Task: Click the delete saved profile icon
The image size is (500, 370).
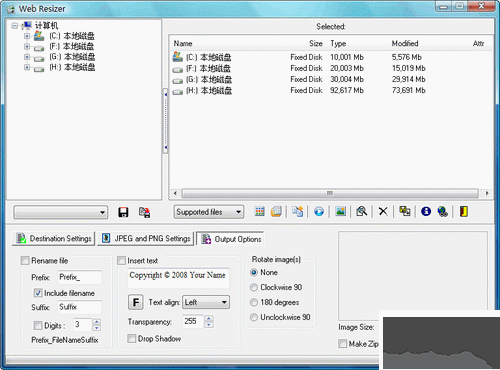Action: point(144,212)
